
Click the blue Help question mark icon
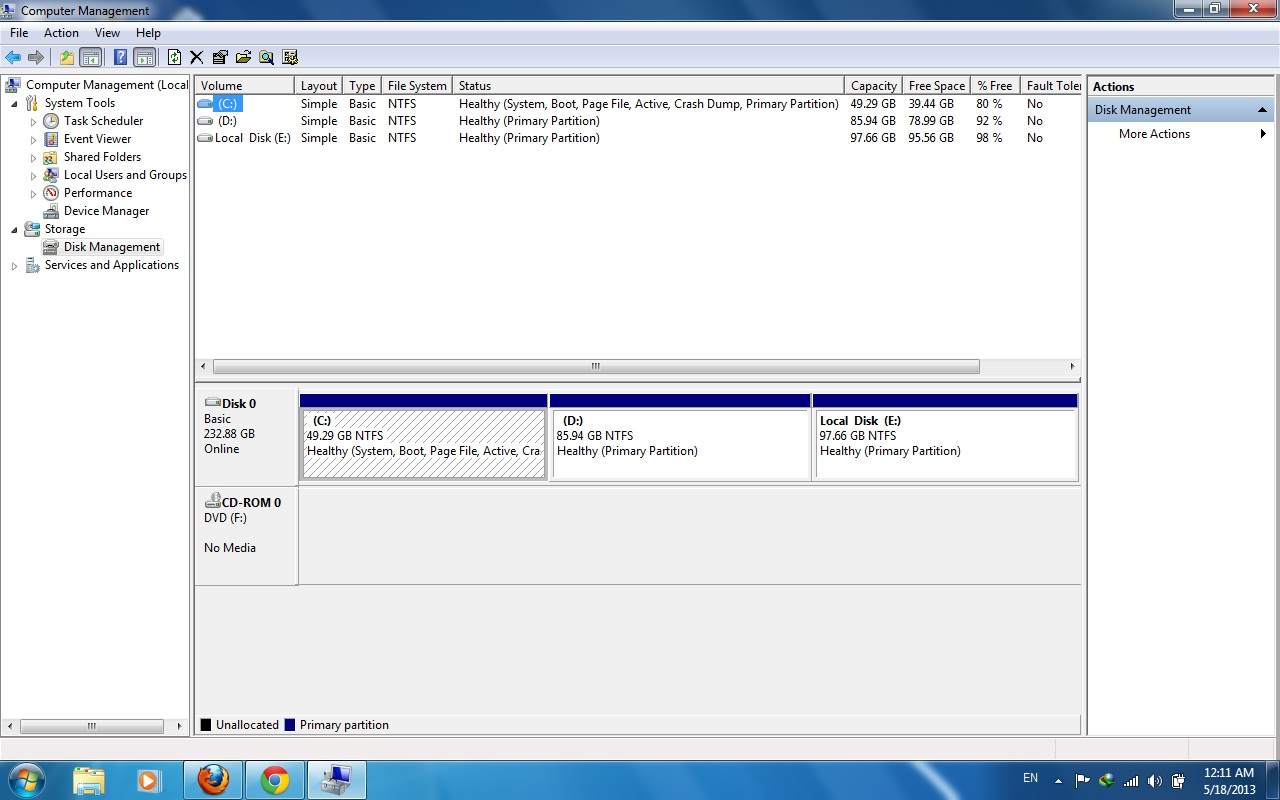pyautogui.click(x=120, y=58)
